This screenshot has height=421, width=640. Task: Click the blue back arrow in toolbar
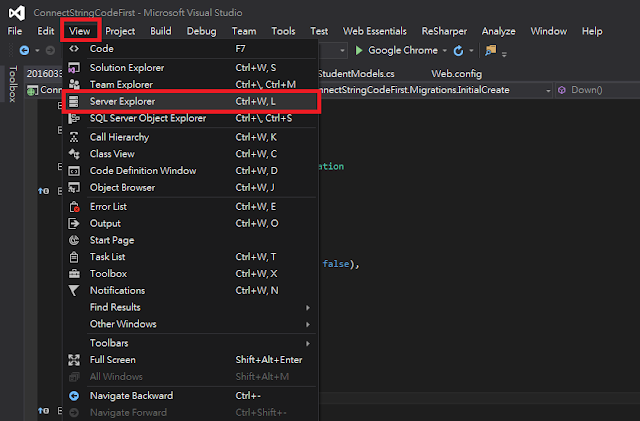24,50
